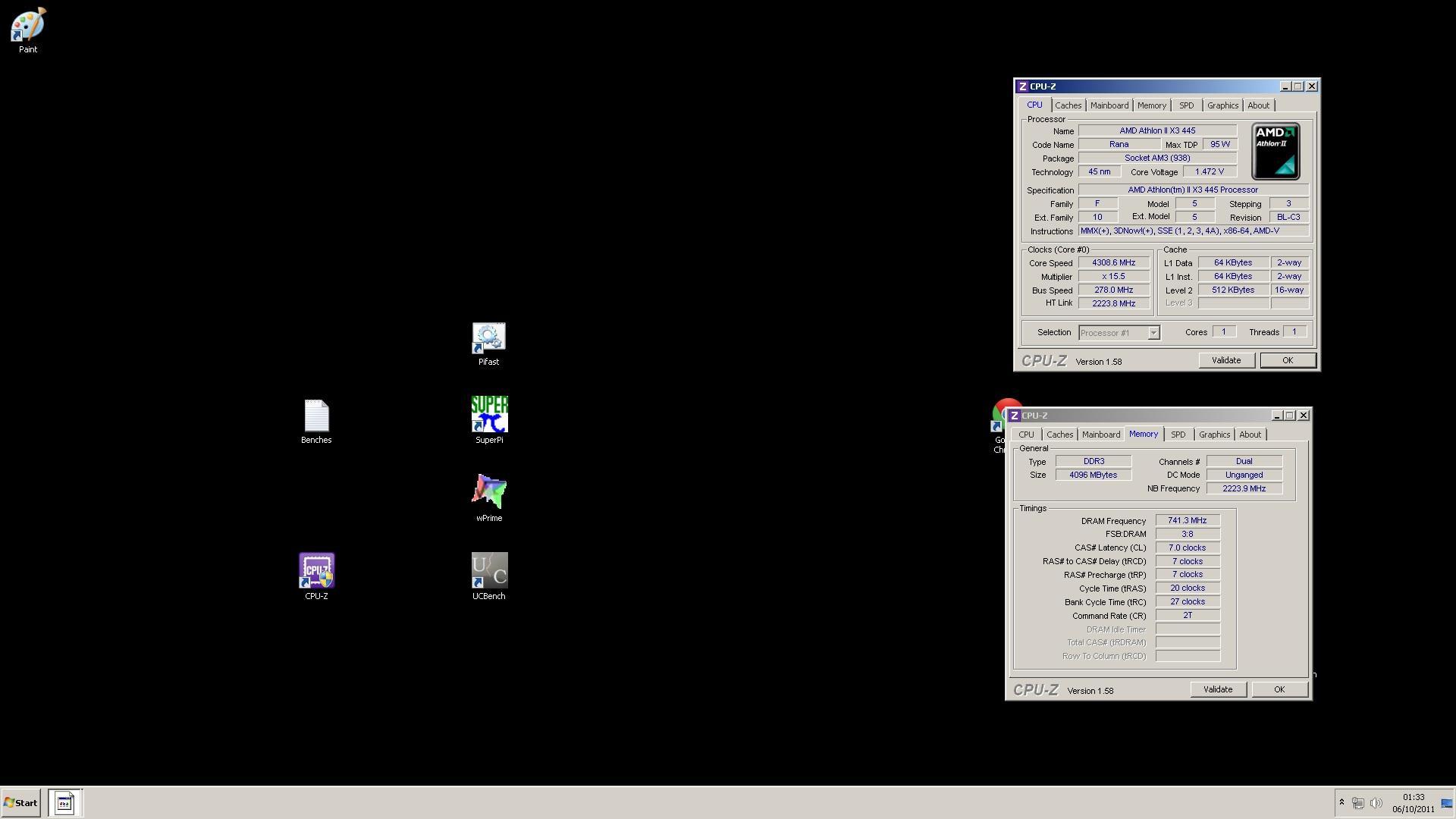Viewport: 1456px width, 819px height.
Task: Click the Bus Speed value 278.0 MHz
Action: point(1113,290)
